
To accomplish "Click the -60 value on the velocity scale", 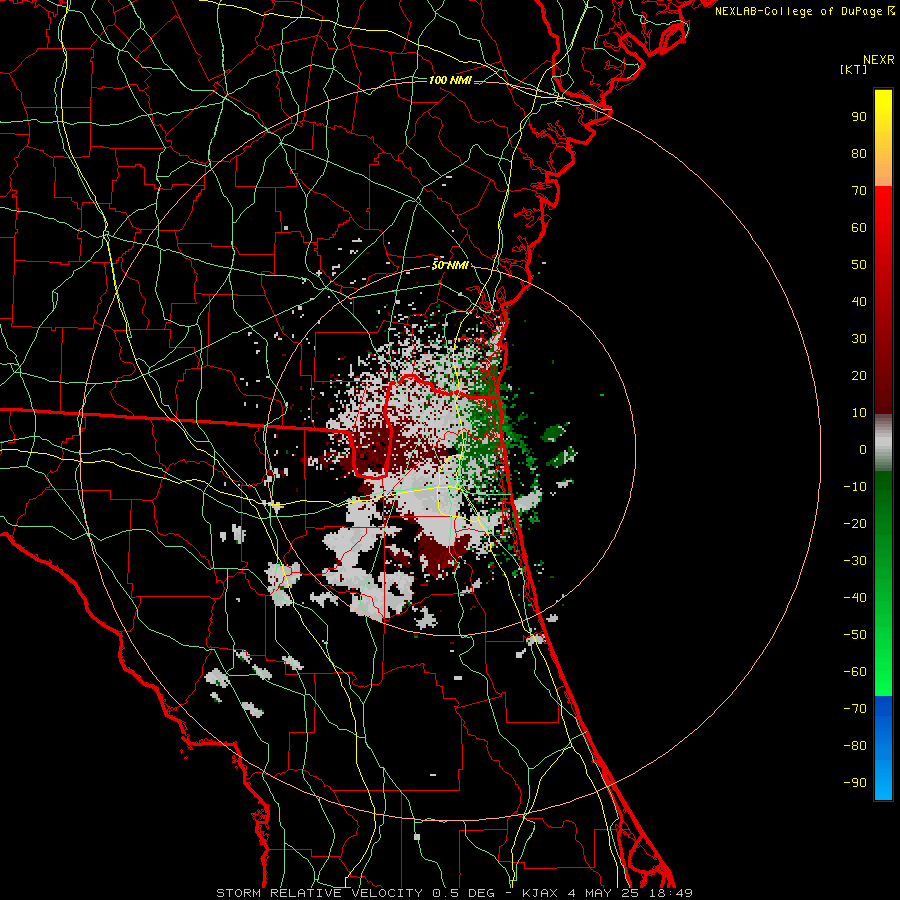I will tap(855, 672).
